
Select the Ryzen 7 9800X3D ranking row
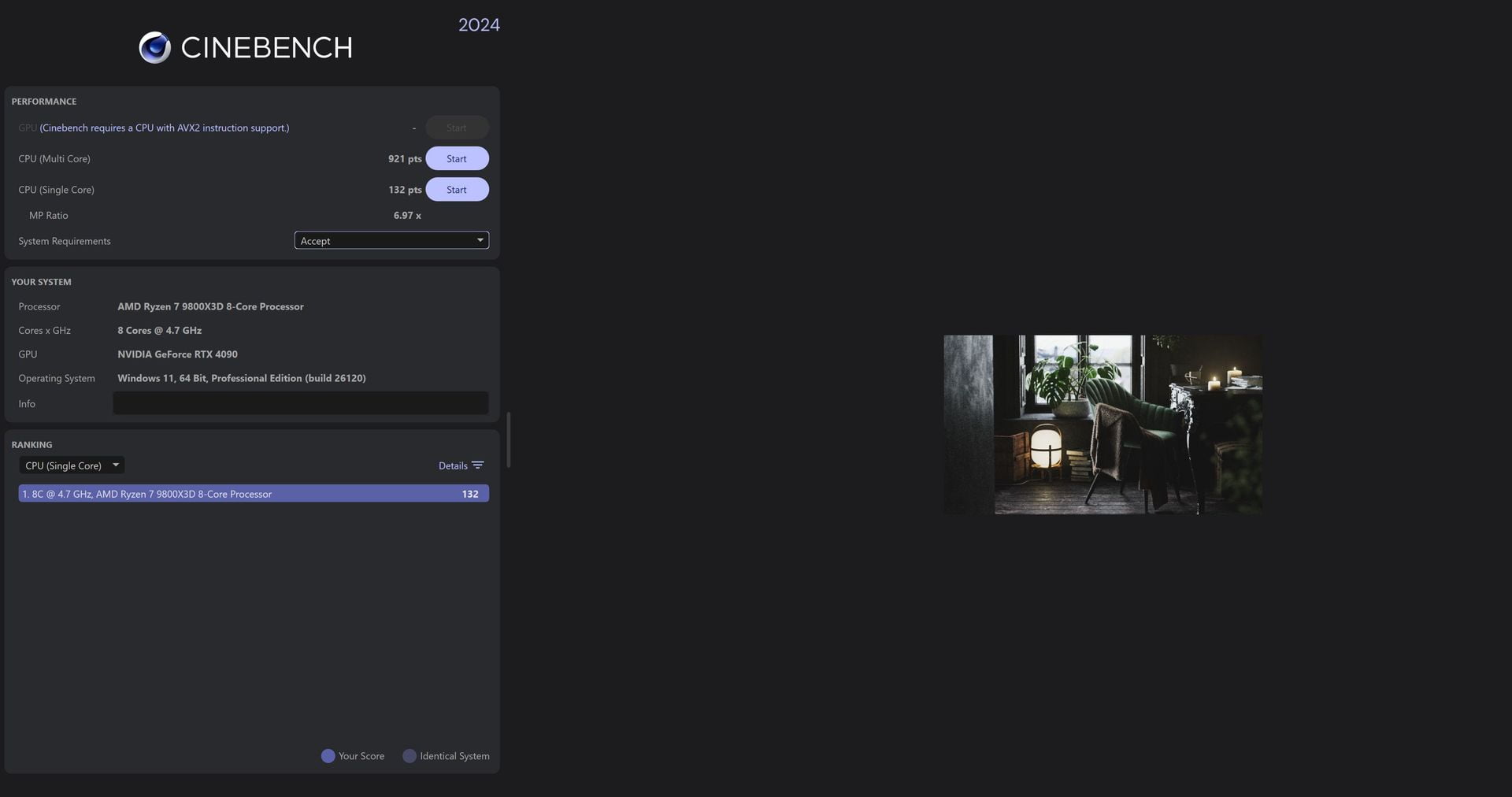[254, 494]
